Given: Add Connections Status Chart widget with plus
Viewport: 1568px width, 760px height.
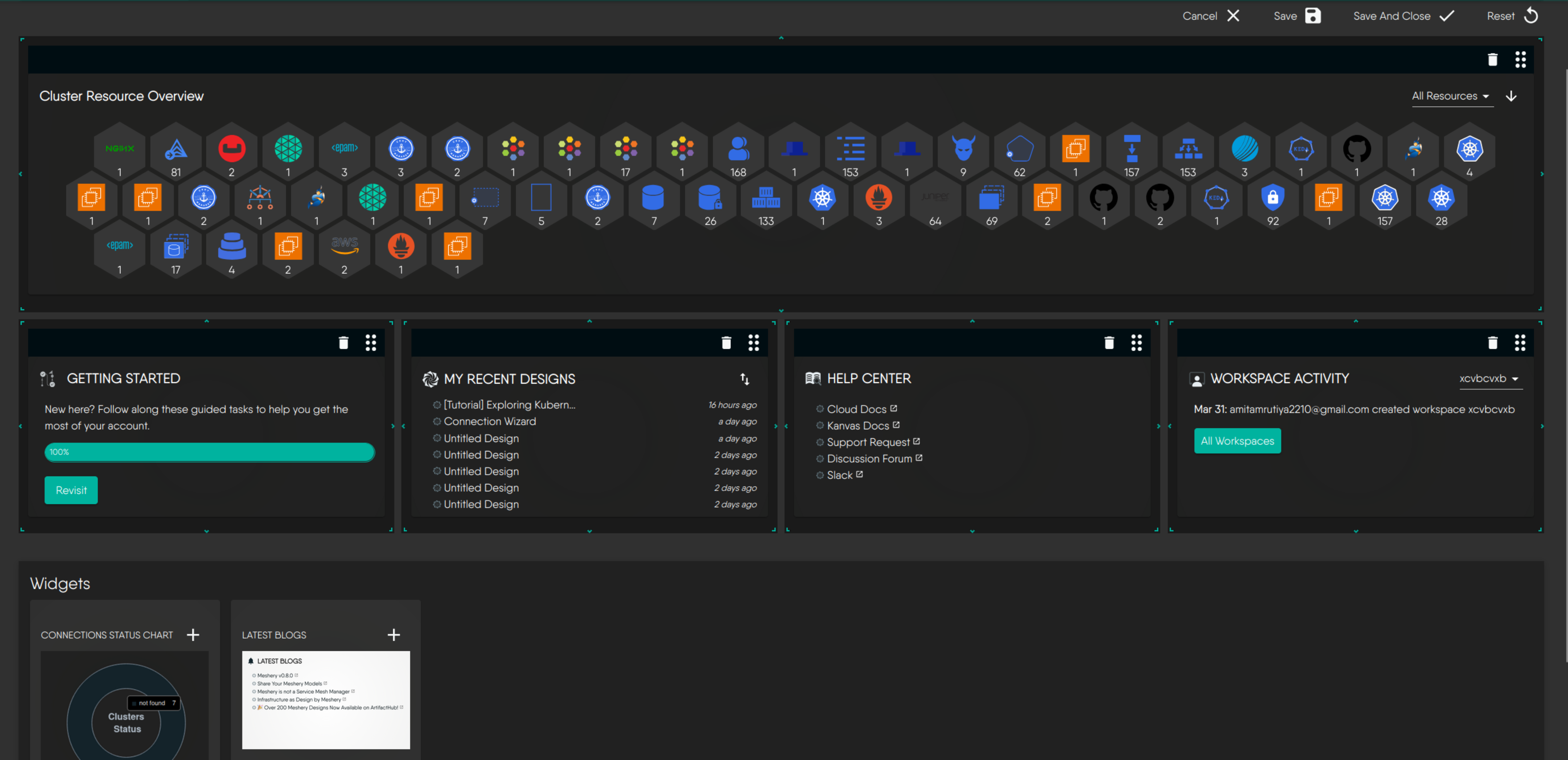Looking at the screenshot, I should pos(193,635).
